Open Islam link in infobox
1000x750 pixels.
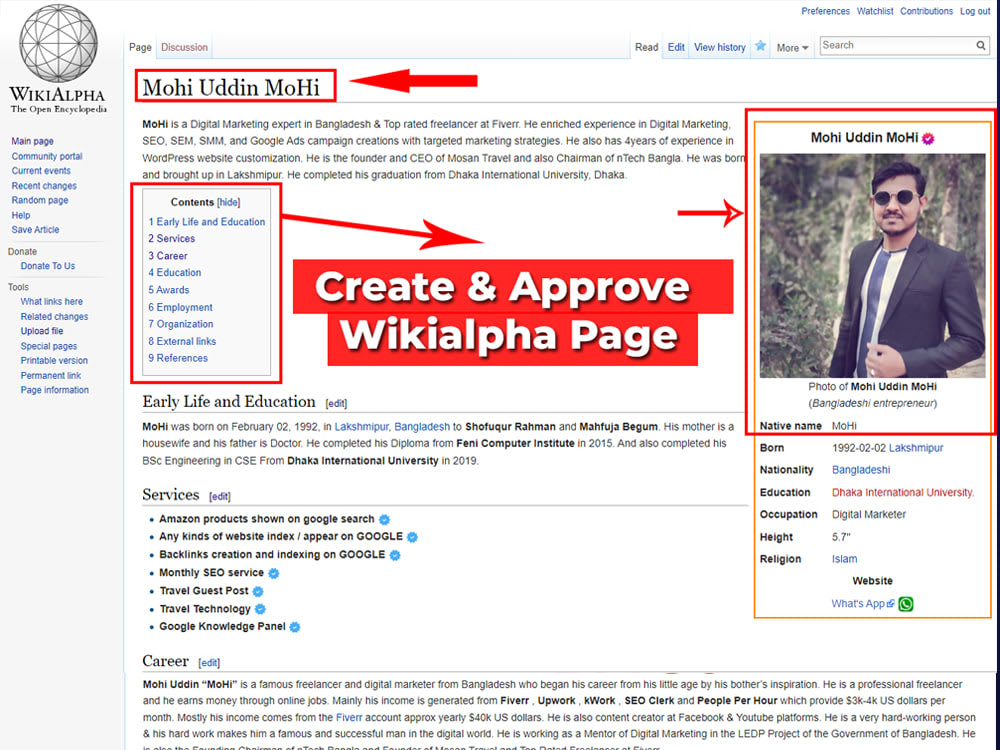point(844,559)
